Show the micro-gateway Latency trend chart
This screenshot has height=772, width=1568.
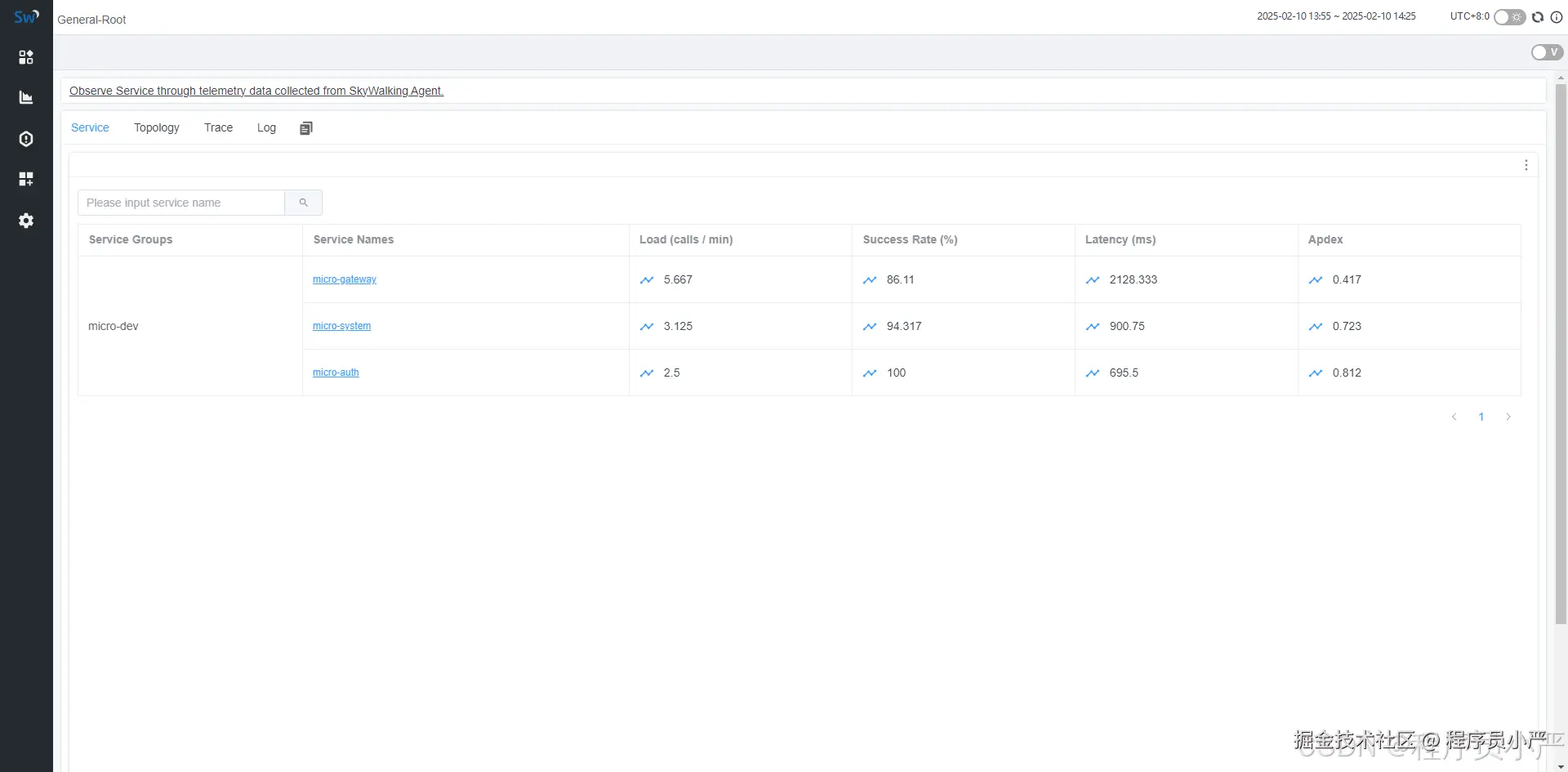[x=1093, y=280]
